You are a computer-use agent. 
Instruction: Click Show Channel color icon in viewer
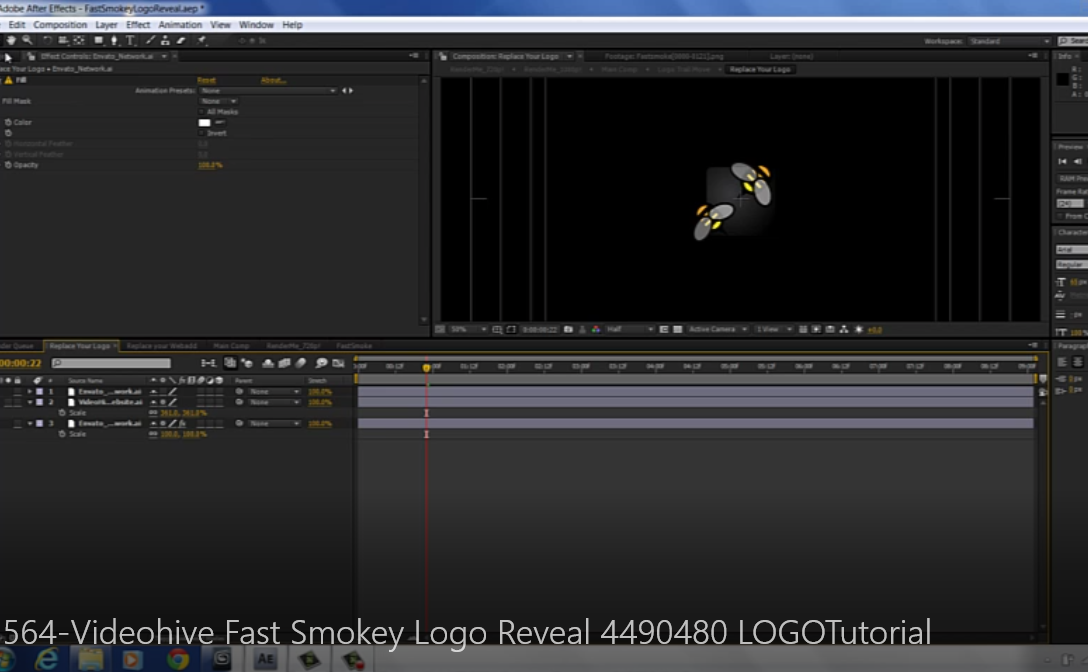coord(595,330)
